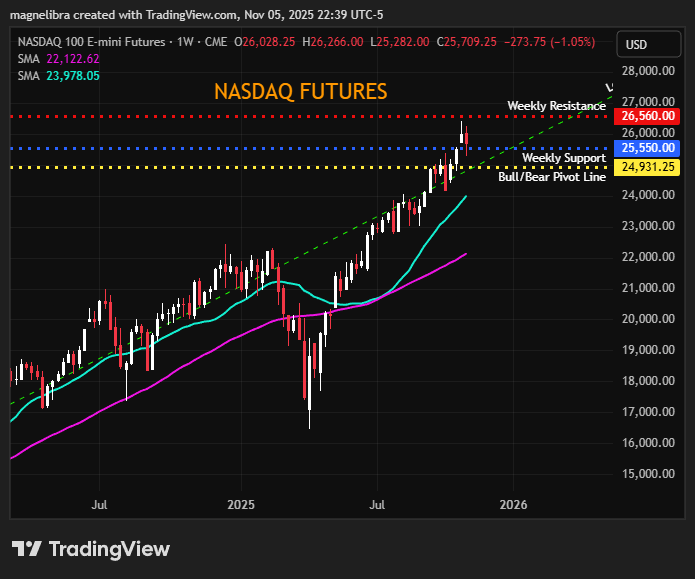Select the yellow 24,931.25 price label
Screen dimensions: 695x579
(647, 167)
